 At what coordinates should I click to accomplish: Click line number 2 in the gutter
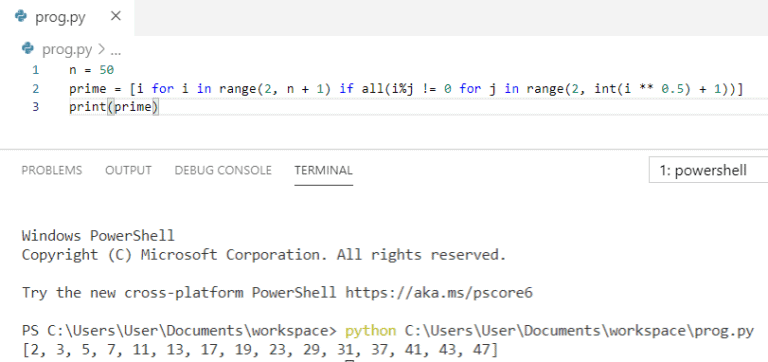point(35,89)
